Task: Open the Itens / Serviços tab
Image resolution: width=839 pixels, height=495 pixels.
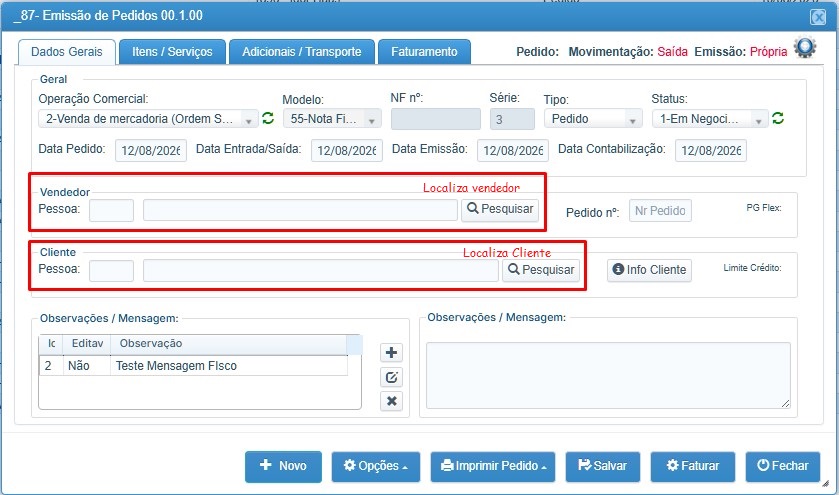Action: [172, 52]
